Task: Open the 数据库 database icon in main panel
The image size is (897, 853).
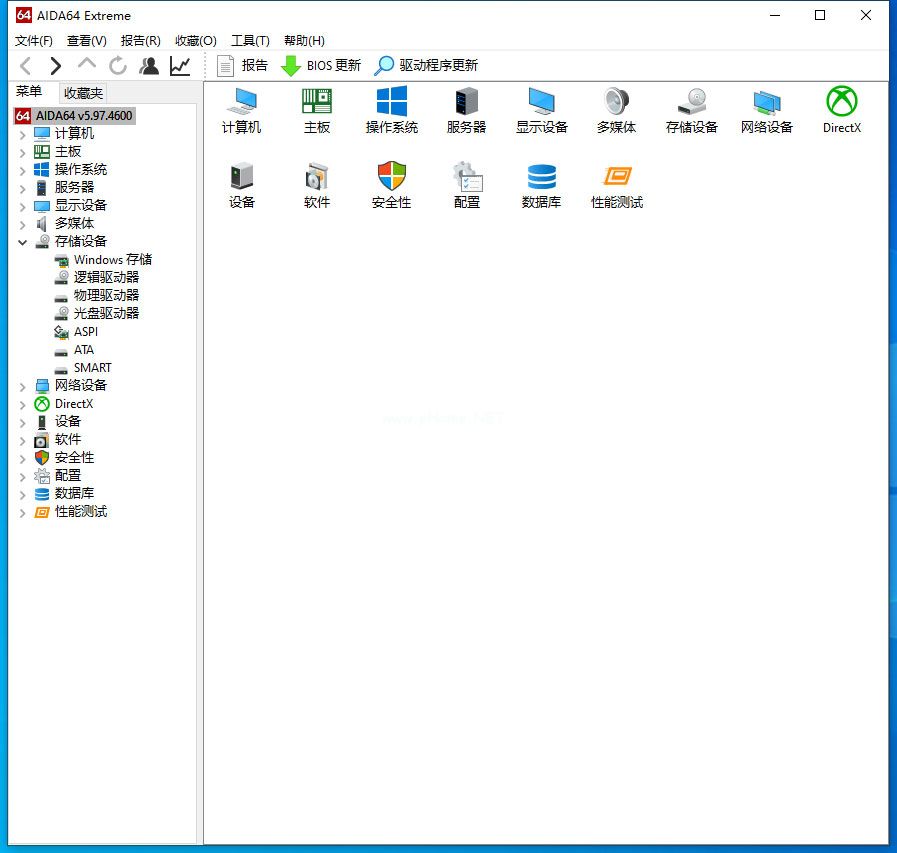Action: pyautogui.click(x=541, y=185)
